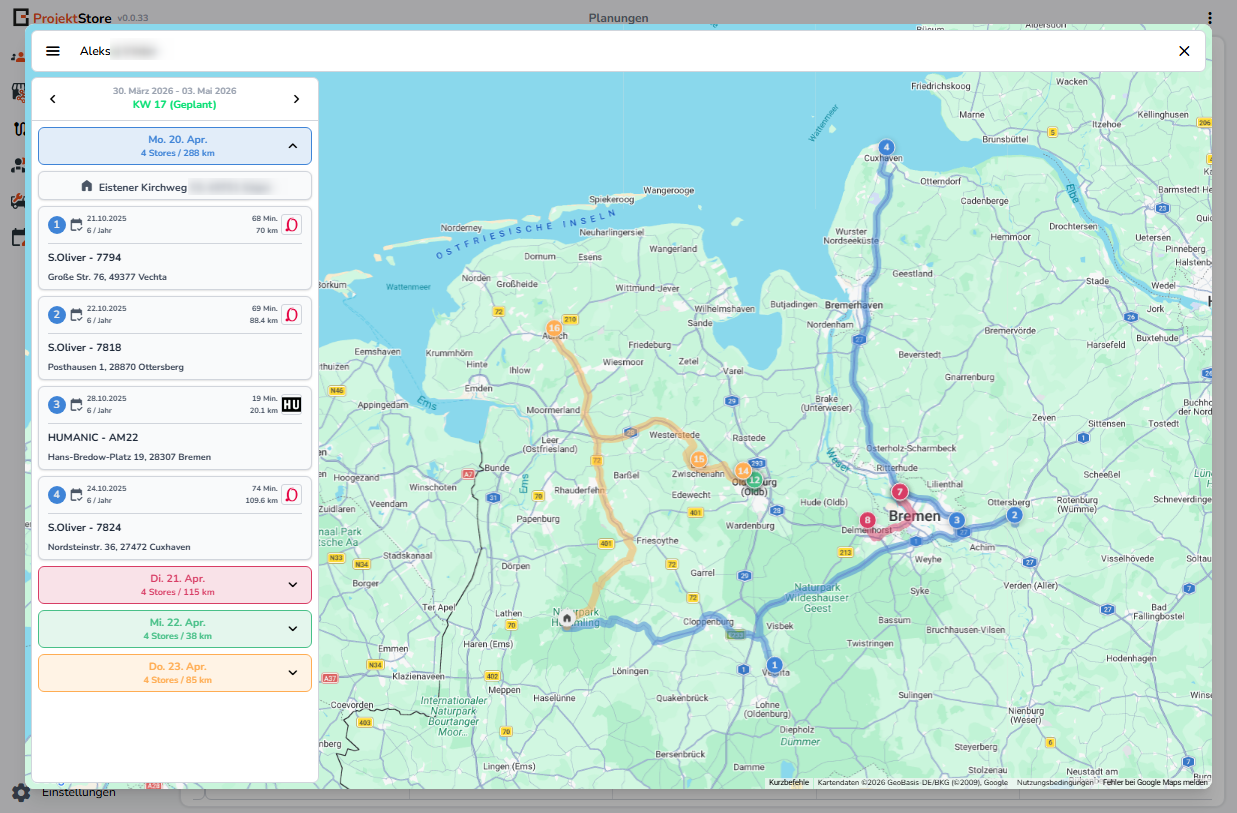Click map marker 4 at Cuxhaven
This screenshot has width=1237, height=813.
pyautogui.click(x=885, y=147)
